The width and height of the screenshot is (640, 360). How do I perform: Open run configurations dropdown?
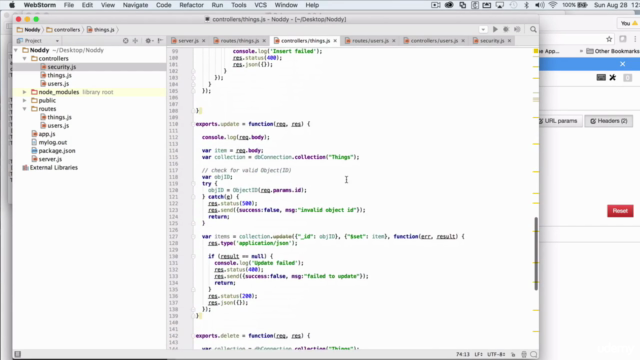[x=483, y=29]
